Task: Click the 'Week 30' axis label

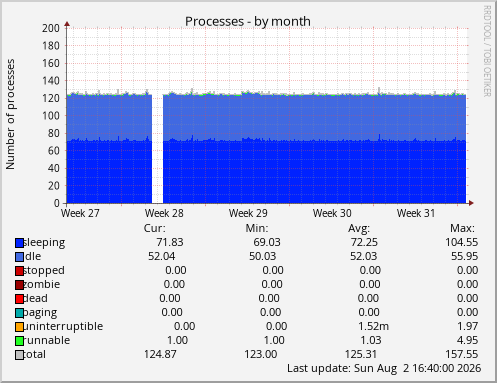Action: click(332, 213)
